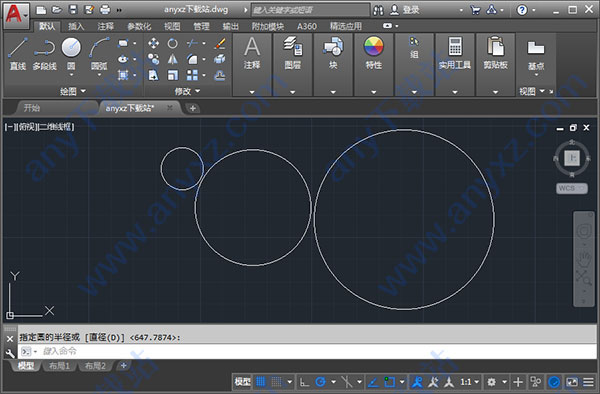The height and width of the screenshot is (394, 600).
Task: Select the Fillet tool icon
Action: click(x=192, y=59)
